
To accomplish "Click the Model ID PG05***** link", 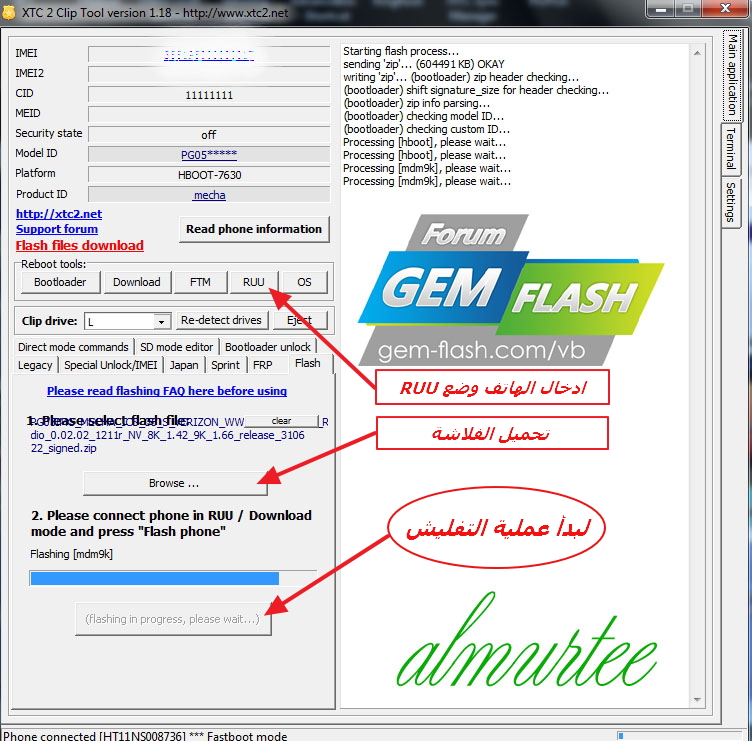I will 209,155.
